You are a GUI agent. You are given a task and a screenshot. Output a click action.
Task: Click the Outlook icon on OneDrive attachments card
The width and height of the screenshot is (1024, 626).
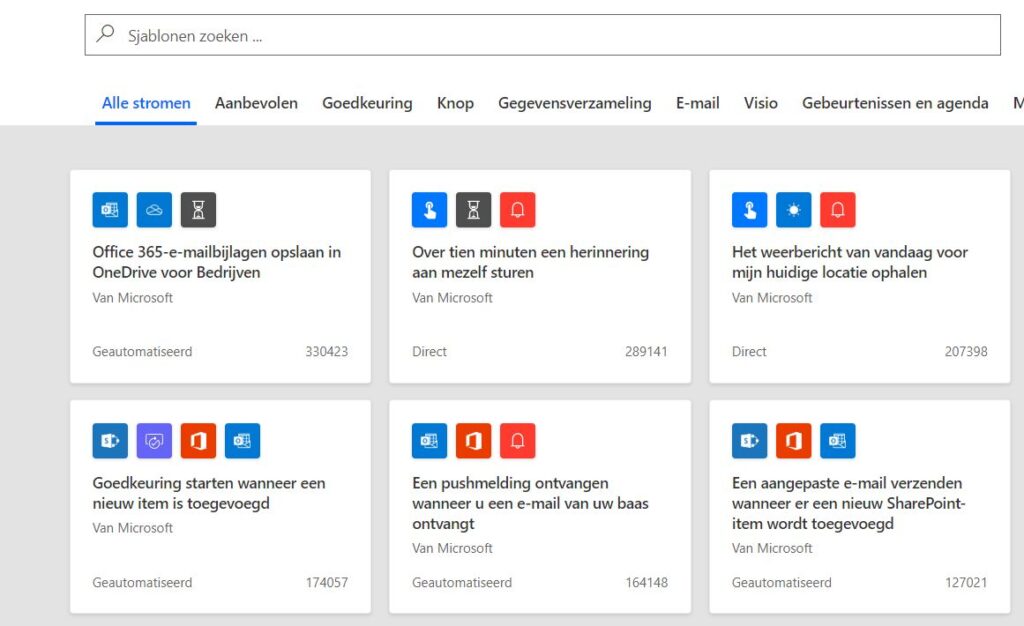point(110,210)
